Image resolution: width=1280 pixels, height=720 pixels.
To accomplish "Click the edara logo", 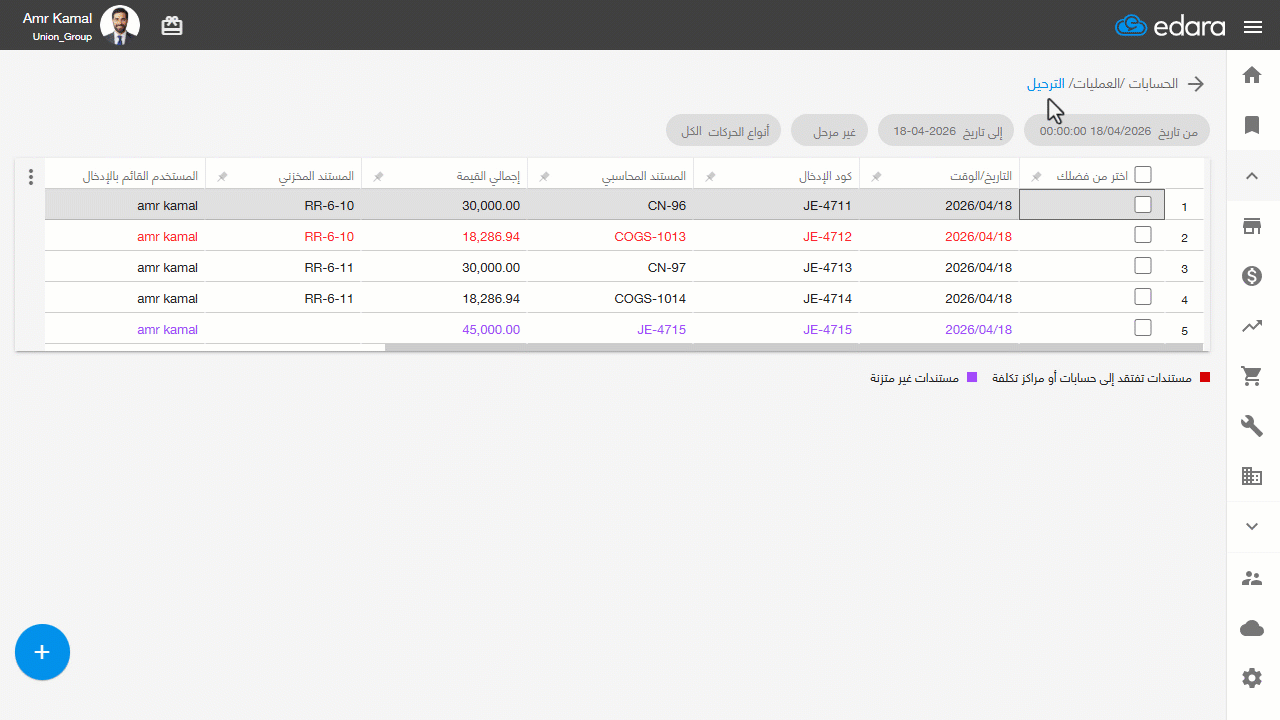I will (1170, 26).
